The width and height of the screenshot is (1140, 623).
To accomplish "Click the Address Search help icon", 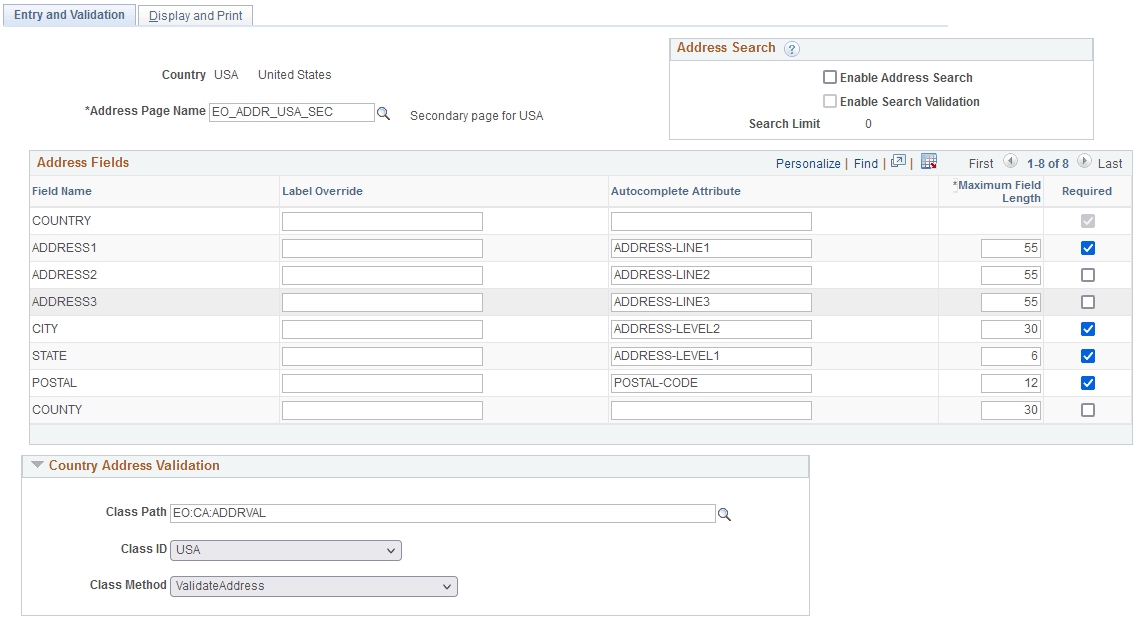I will click(x=791, y=48).
